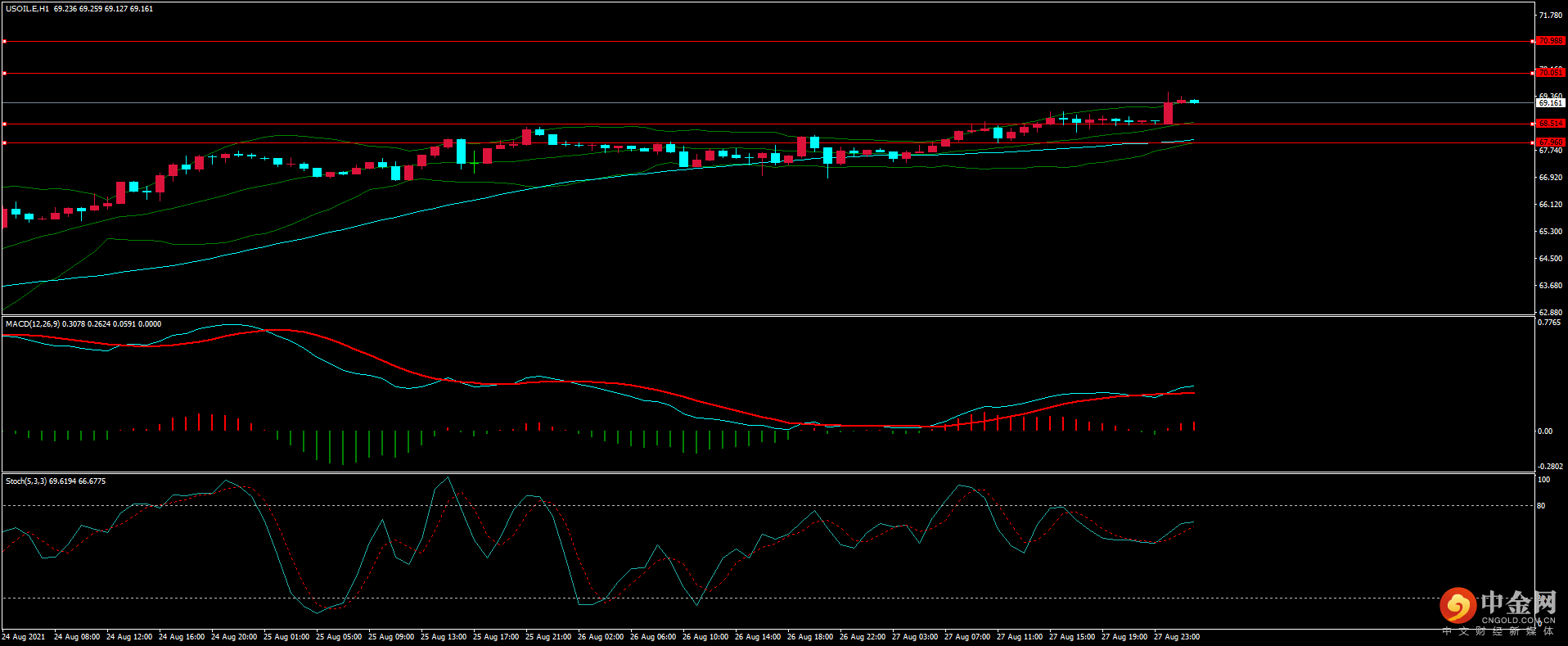The width and height of the screenshot is (1568, 646).
Task: Click the 27 Aug 23:00 time label
Action: pos(1177,637)
